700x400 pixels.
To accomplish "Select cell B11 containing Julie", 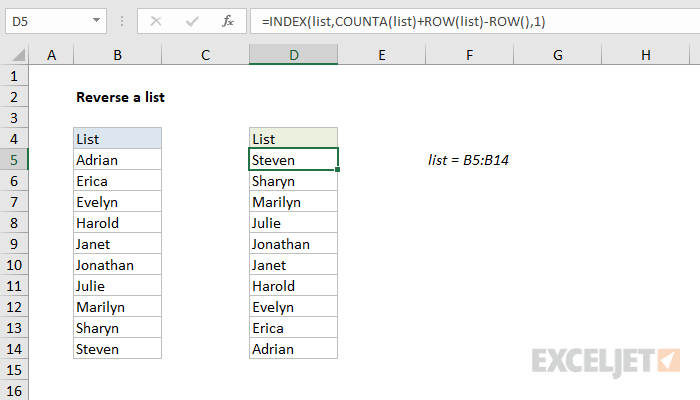I will (117, 286).
